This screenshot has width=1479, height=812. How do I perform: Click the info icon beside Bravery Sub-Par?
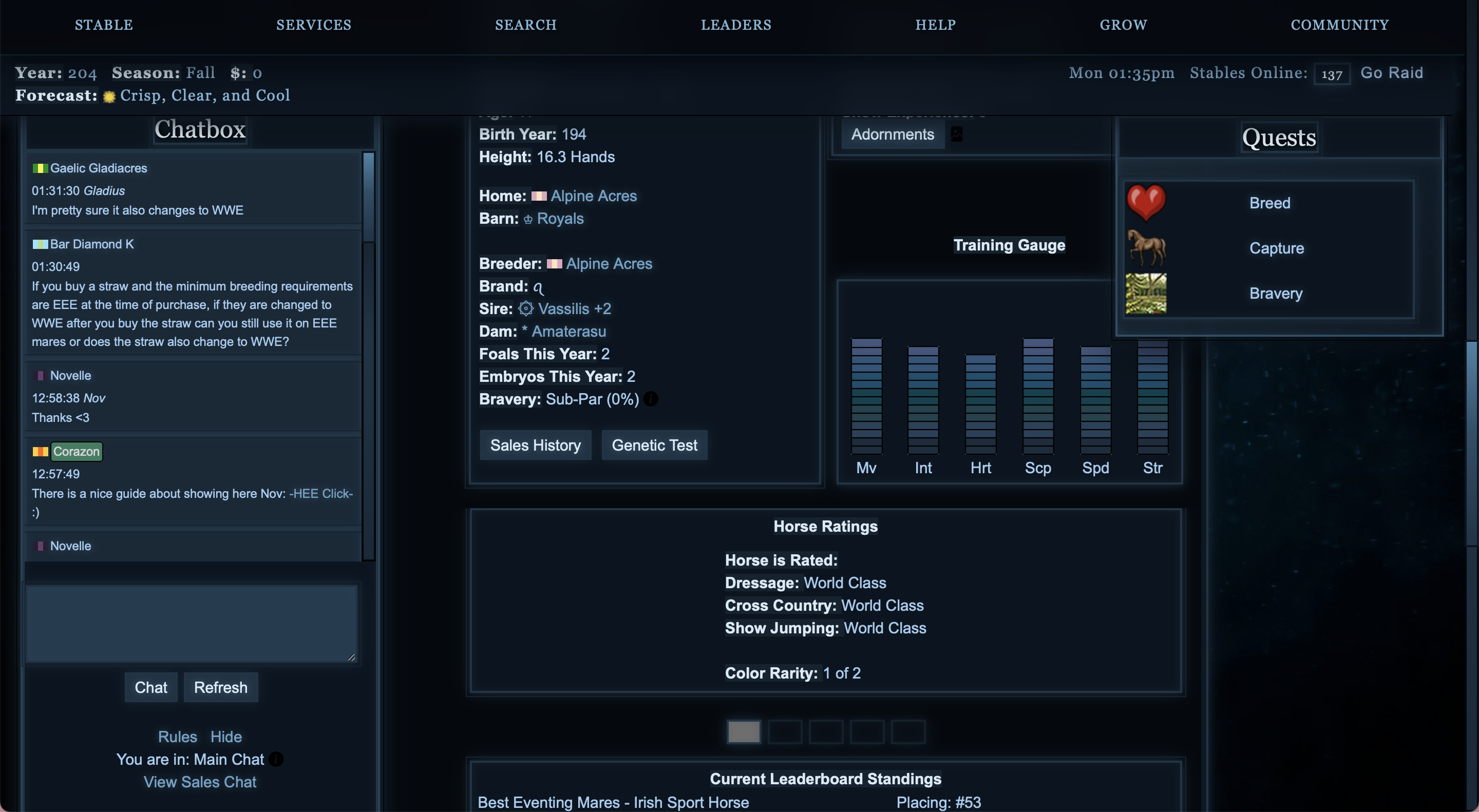pyautogui.click(x=651, y=398)
